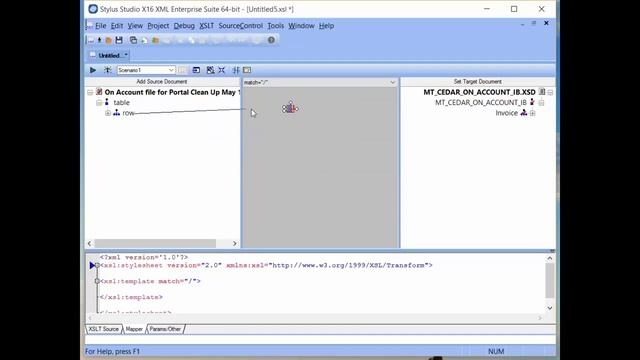Open the Window menu
This screenshot has width=640, height=360.
(301, 26)
